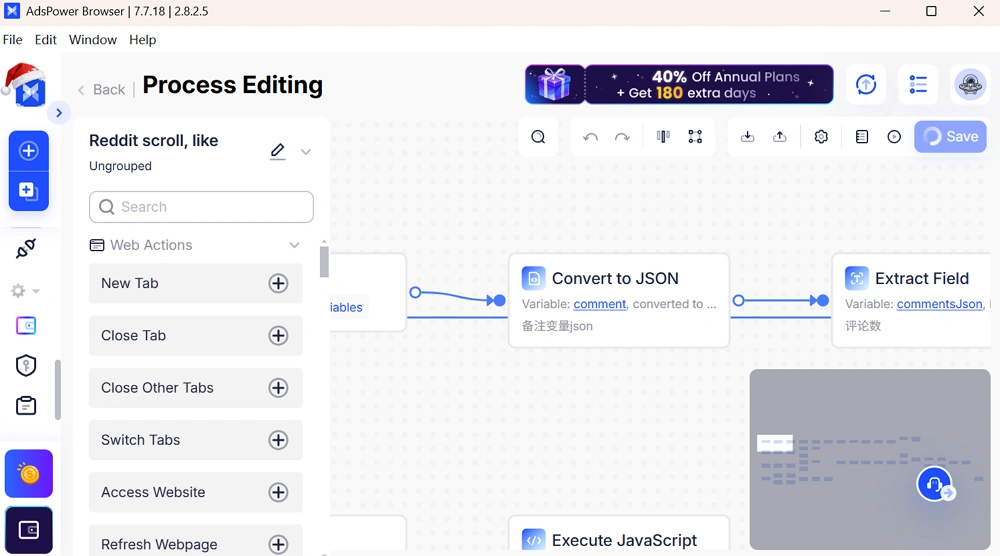Image resolution: width=1000 pixels, height=556 pixels.
Task: Add the Close Other Tabs action
Action: point(278,388)
